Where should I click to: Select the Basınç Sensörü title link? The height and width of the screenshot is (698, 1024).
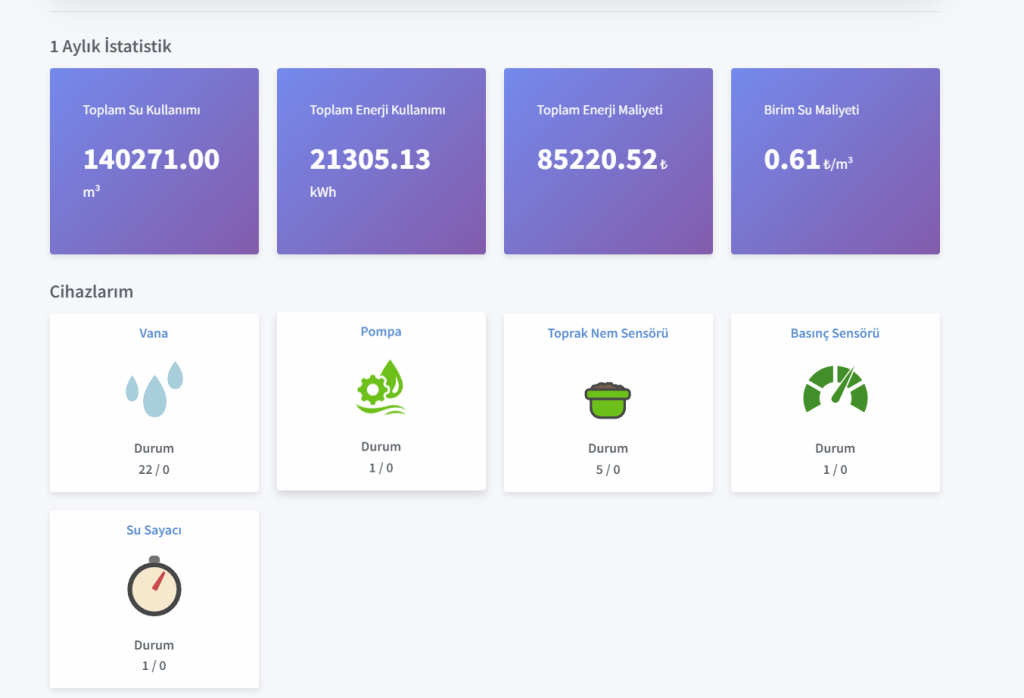tap(835, 333)
